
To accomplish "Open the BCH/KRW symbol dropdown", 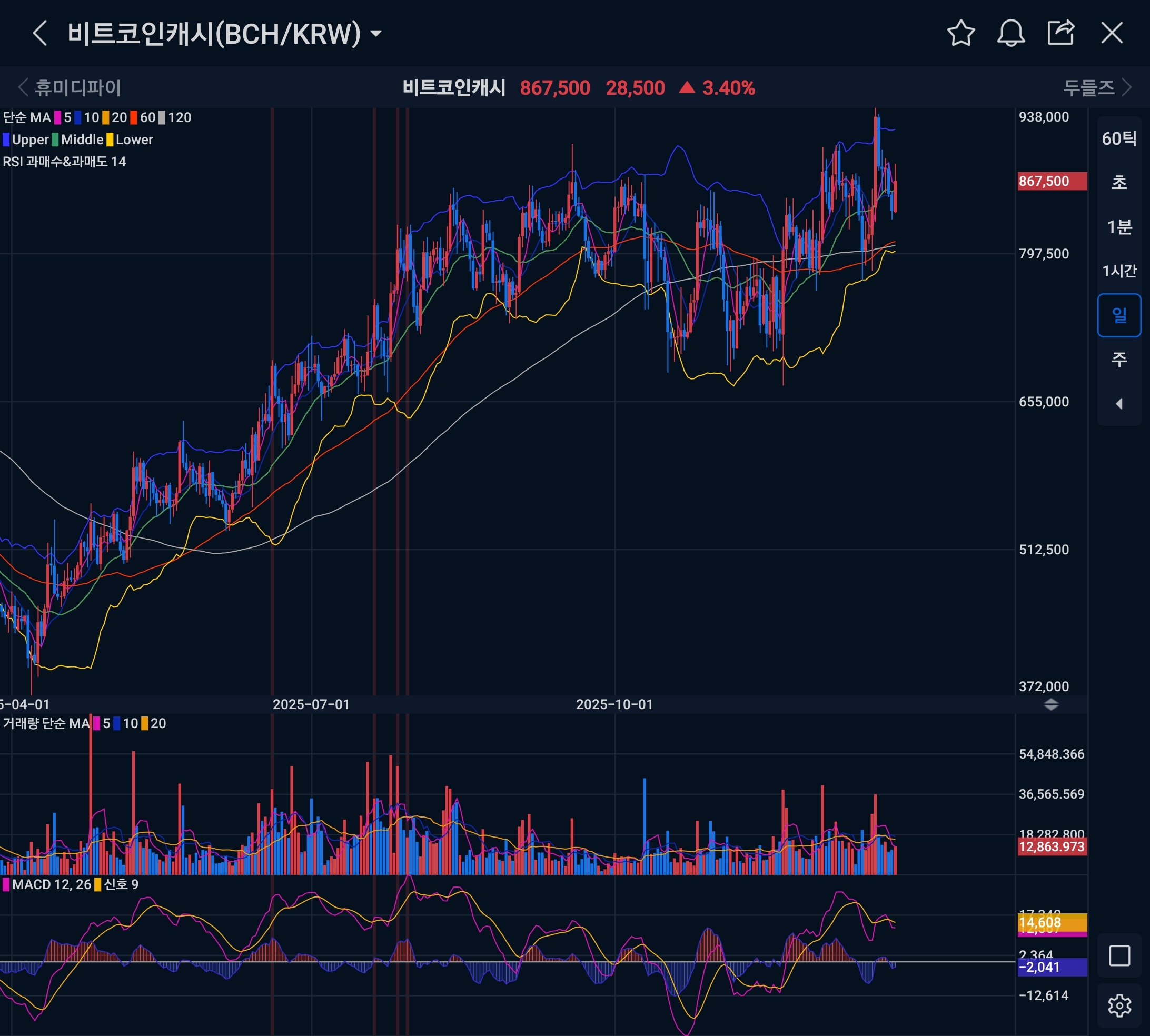I will [x=375, y=34].
